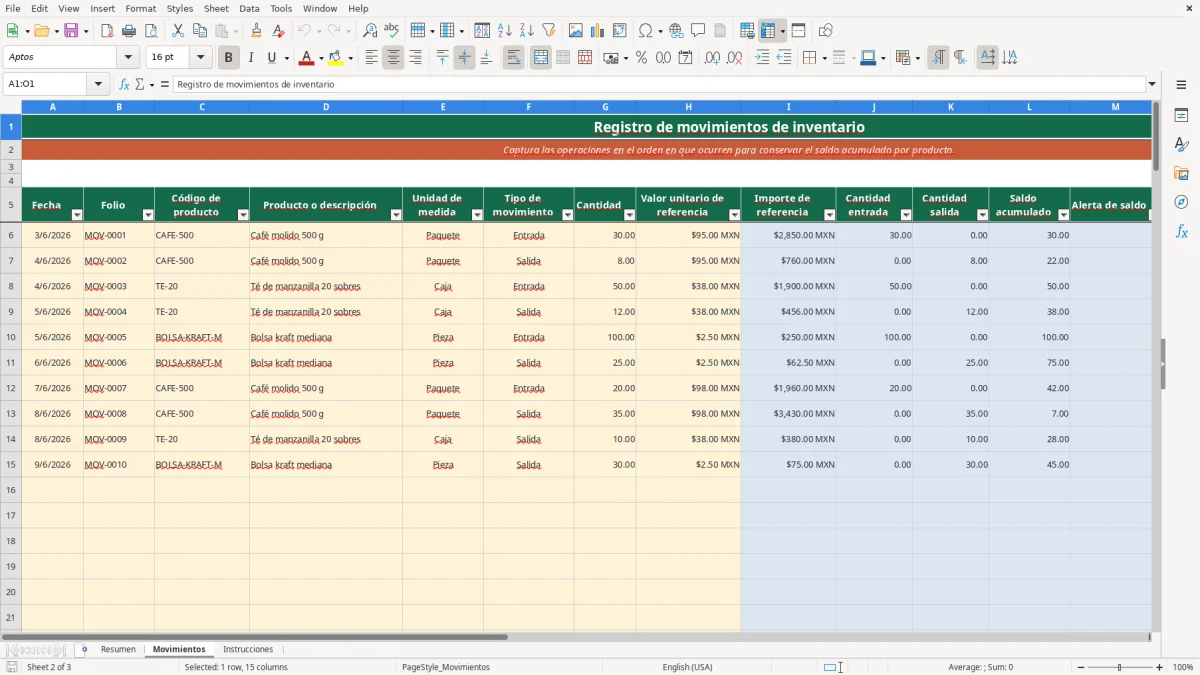Zoom in with the plus button
Viewport: 1200px width, 675px height.
tap(1159, 667)
